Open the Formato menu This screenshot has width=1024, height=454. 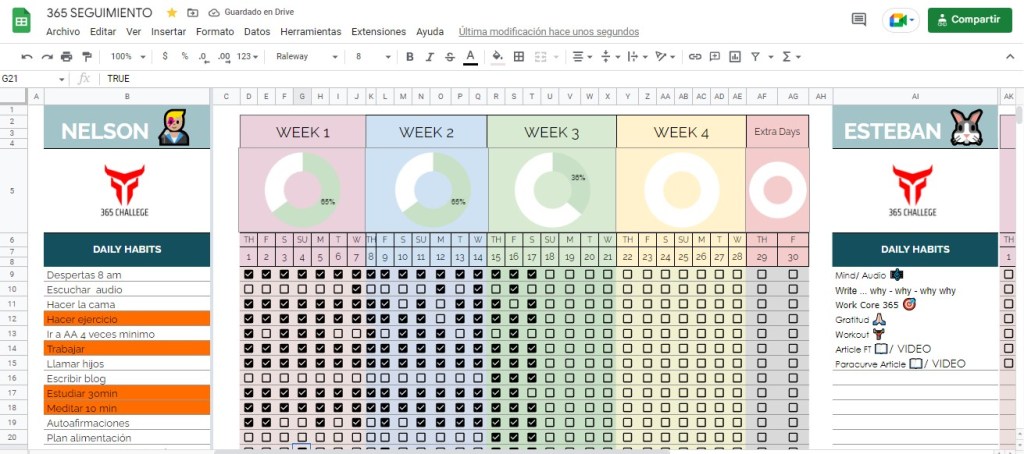[215, 31]
